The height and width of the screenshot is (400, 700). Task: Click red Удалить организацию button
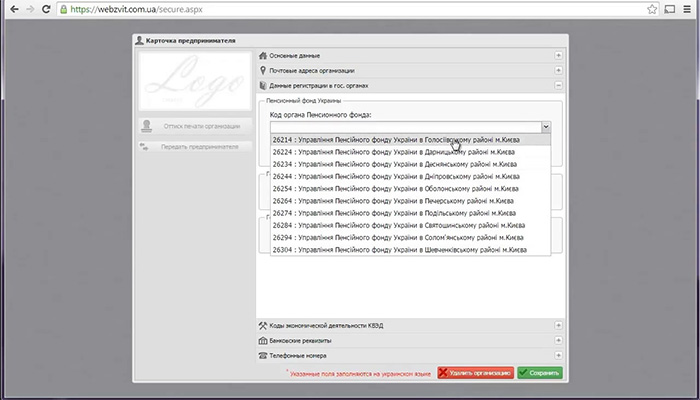coord(475,373)
